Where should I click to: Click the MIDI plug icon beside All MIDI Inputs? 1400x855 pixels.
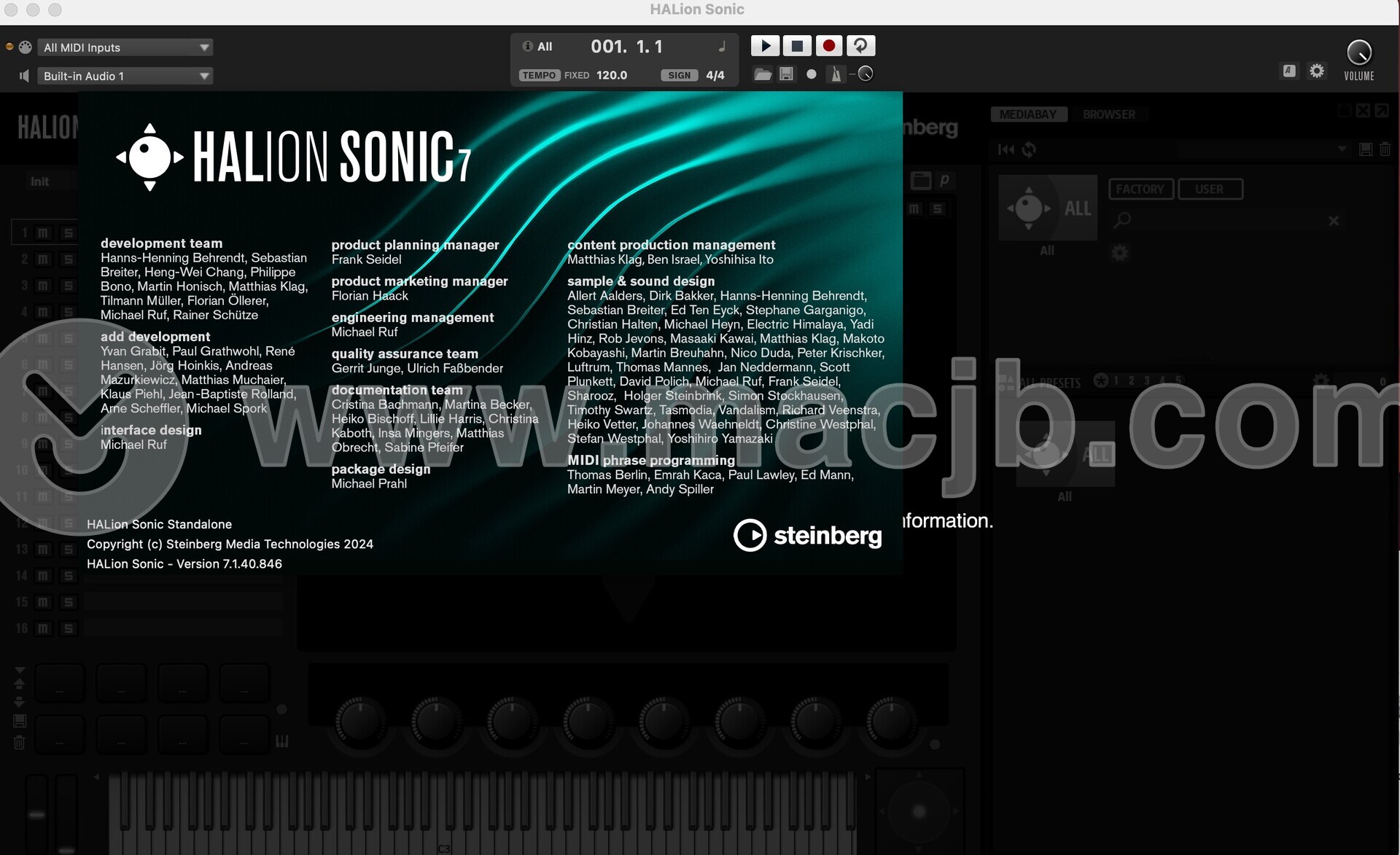pyautogui.click(x=25, y=47)
